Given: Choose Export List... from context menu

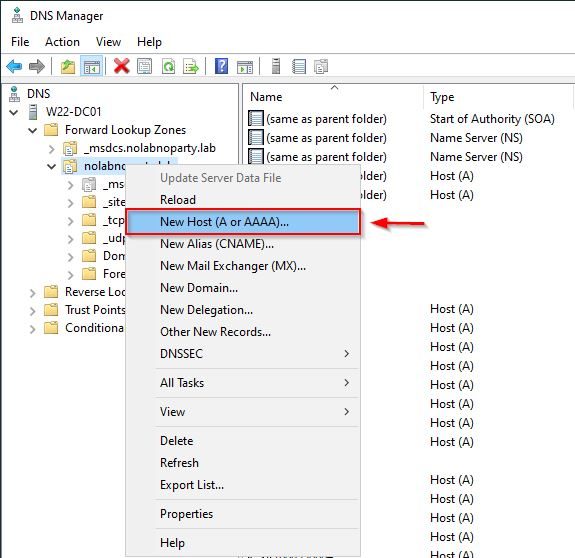Looking at the screenshot, I should (243, 485).
